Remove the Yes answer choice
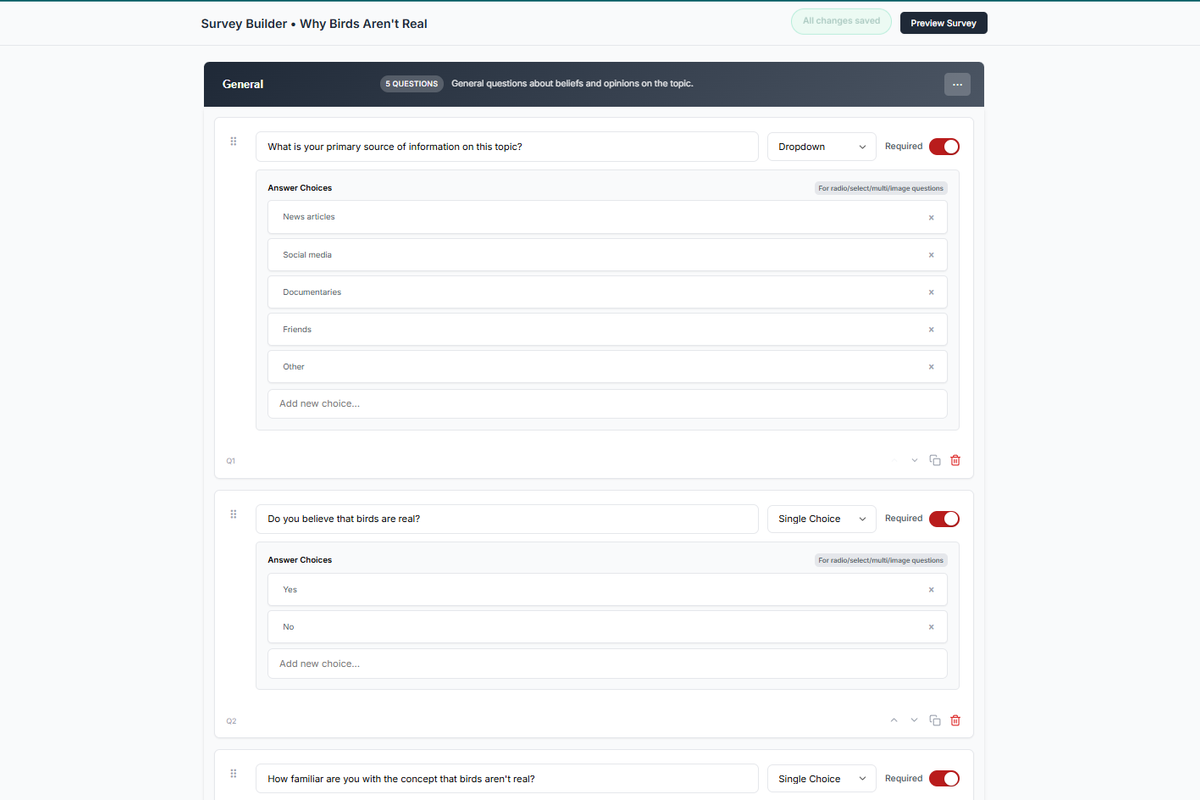 (931, 589)
